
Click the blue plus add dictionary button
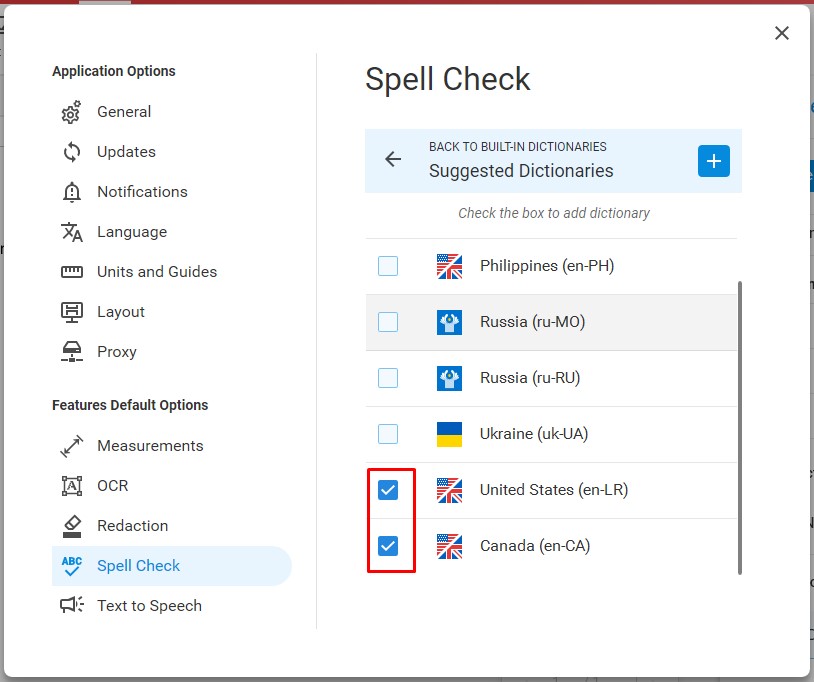coord(714,161)
